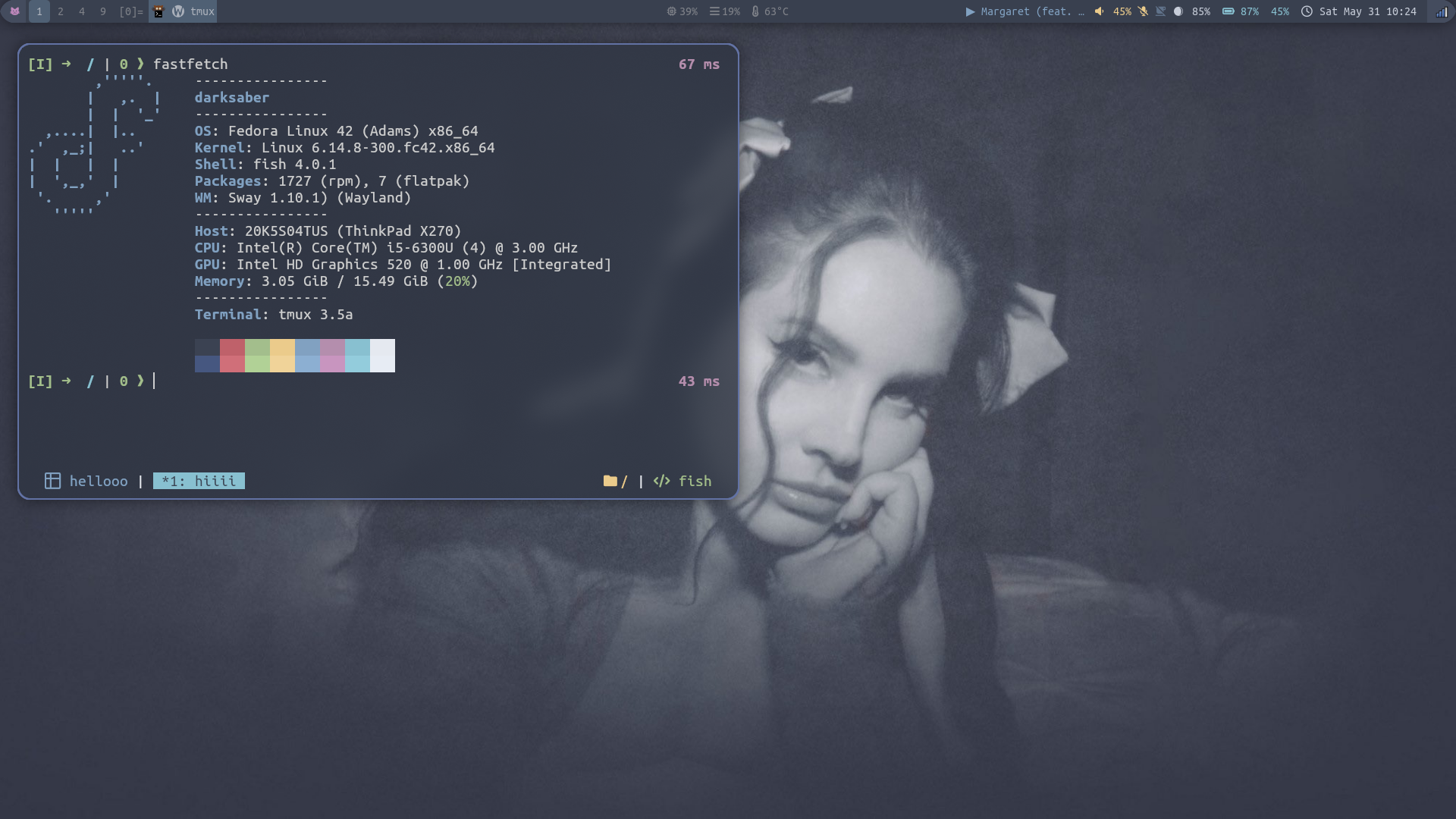Screen dimensions: 1456x819
Task: Click the layout indicator [0]=
Action: point(130,11)
